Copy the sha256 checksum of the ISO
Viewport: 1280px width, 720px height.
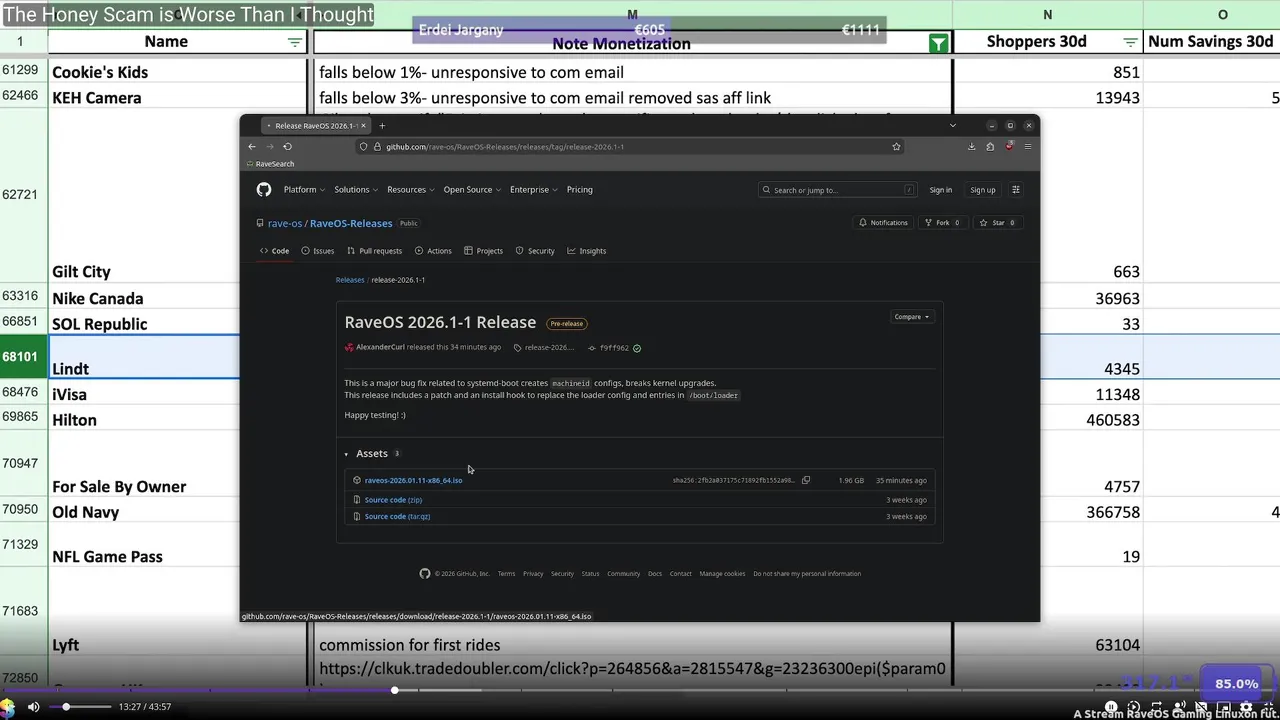[806, 480]
